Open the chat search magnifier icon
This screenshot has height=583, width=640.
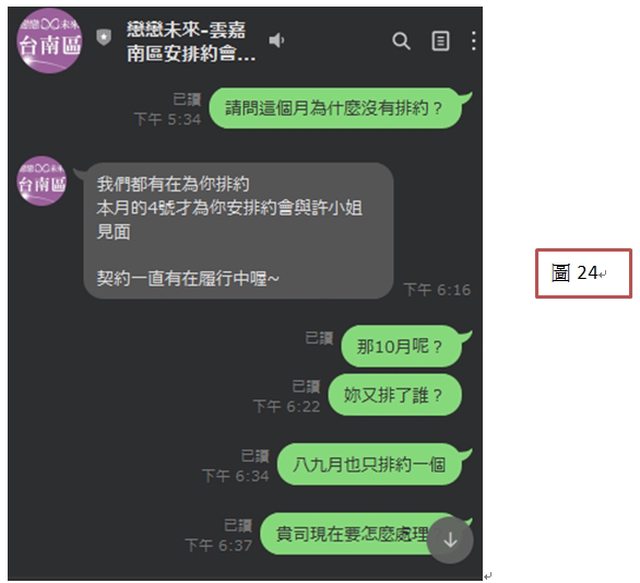401,41
